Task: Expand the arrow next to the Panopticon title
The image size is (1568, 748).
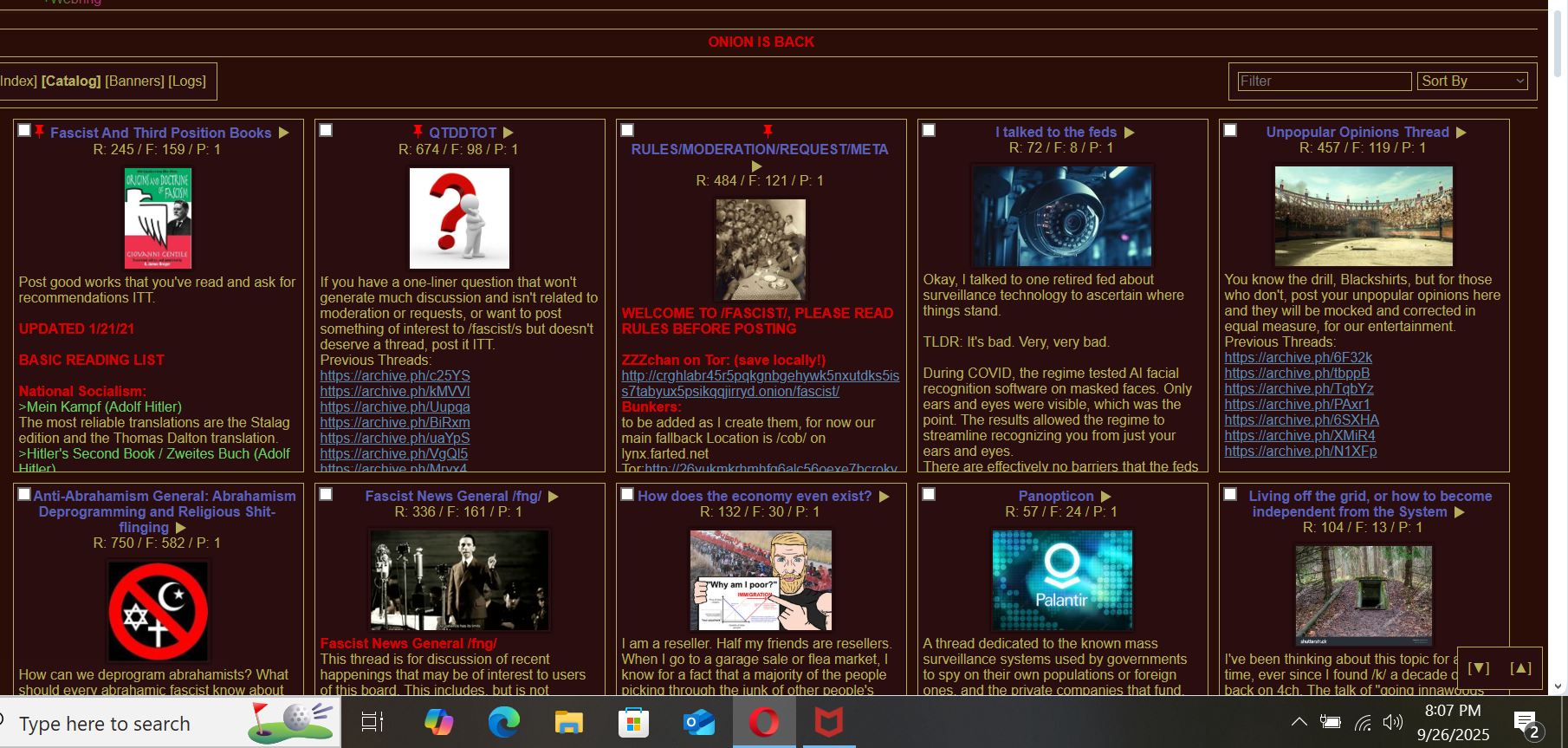Action: 1105,497
